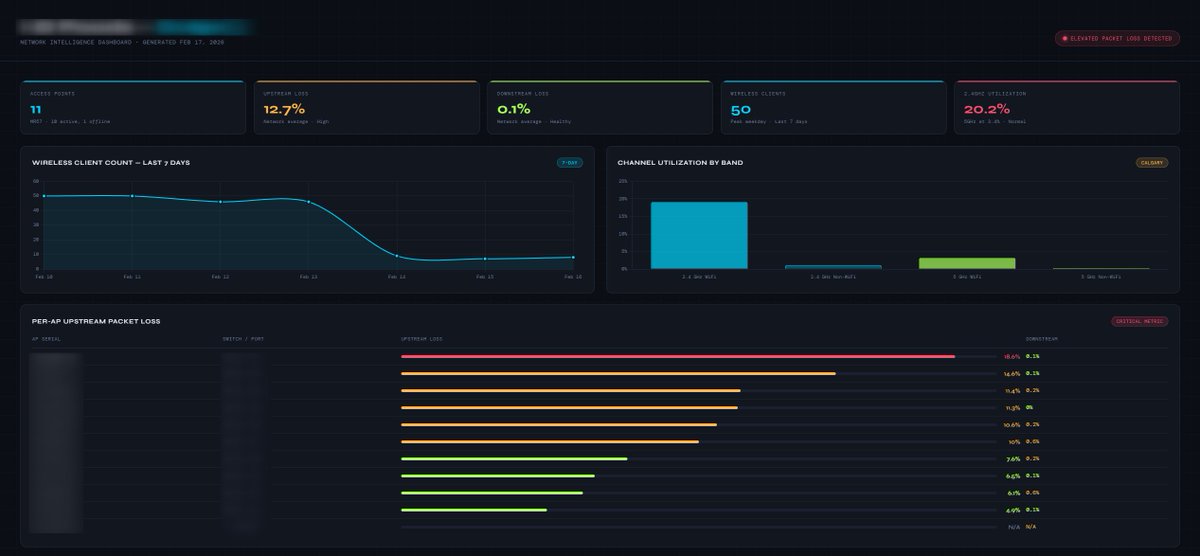Open the Upstream Loss card showing 12.7%

pyautogui.click(x=367, y=107)
